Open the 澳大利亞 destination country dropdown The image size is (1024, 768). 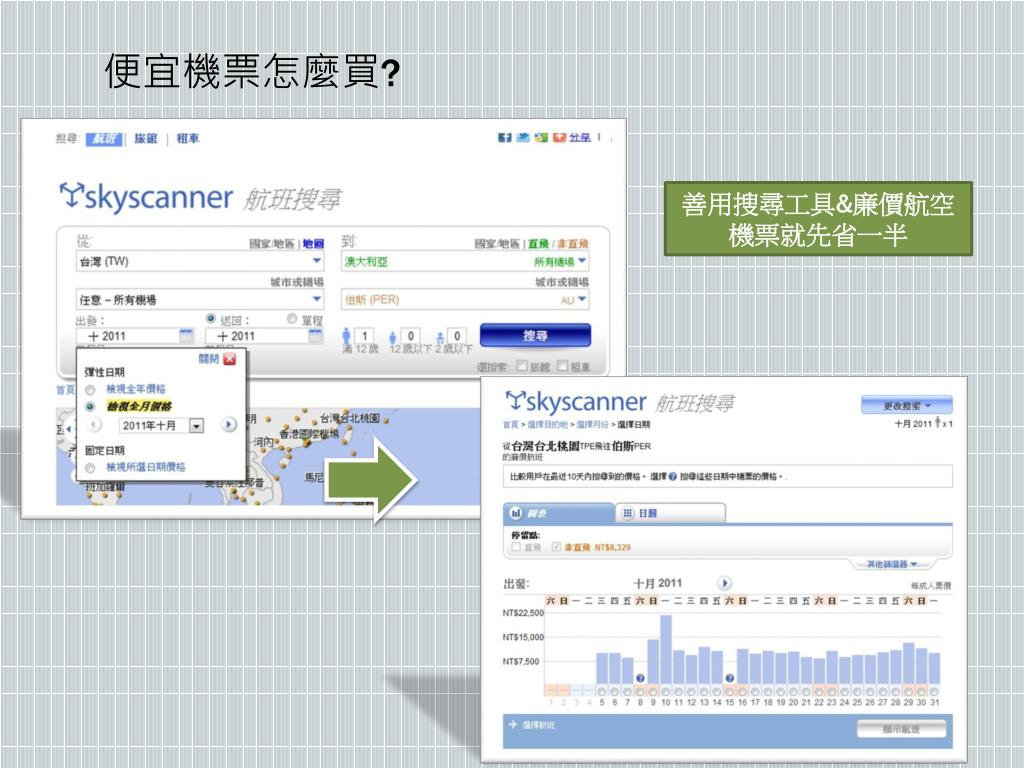pyautogui.click(x=464, y=261)
